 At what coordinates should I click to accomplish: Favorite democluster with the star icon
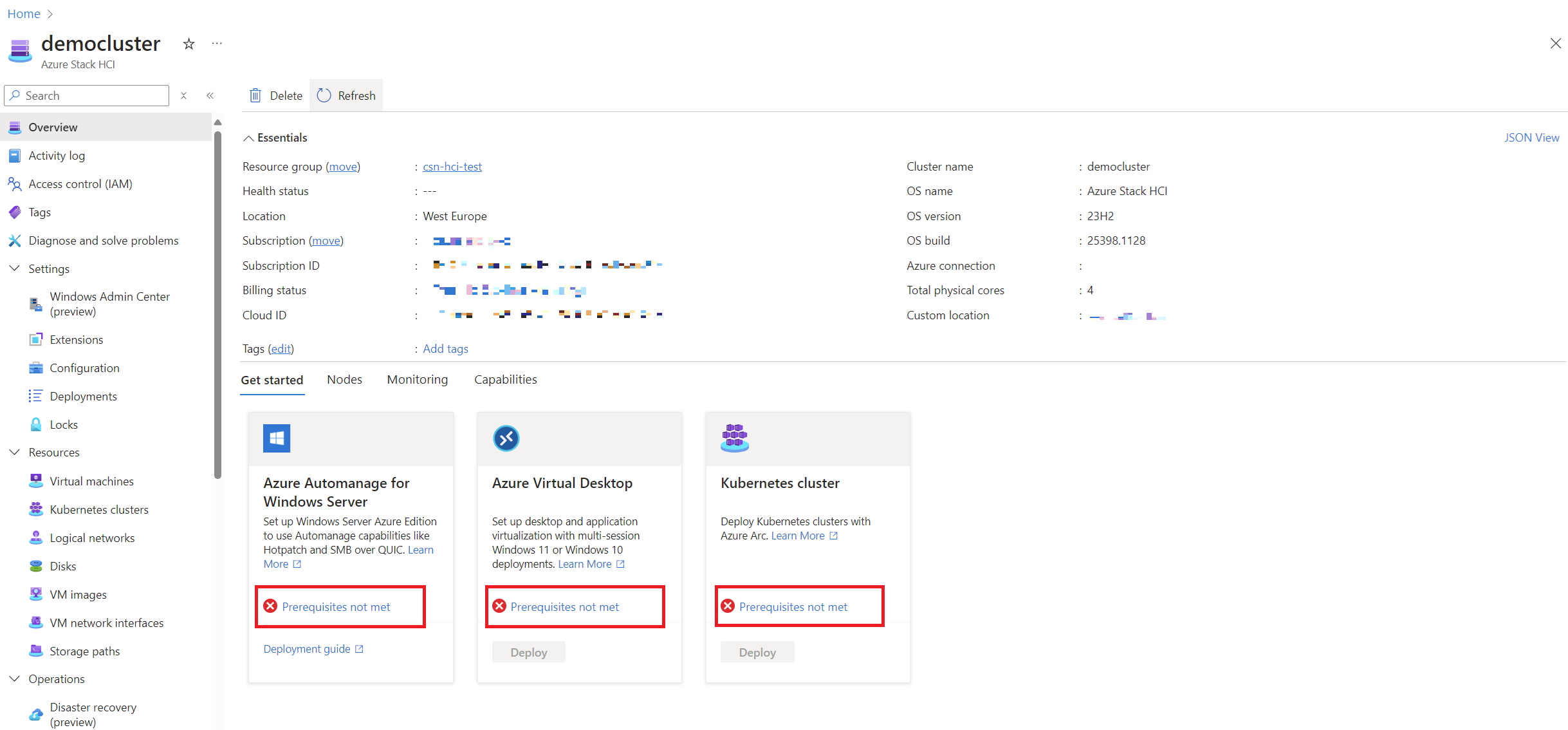tap(189, 44)
